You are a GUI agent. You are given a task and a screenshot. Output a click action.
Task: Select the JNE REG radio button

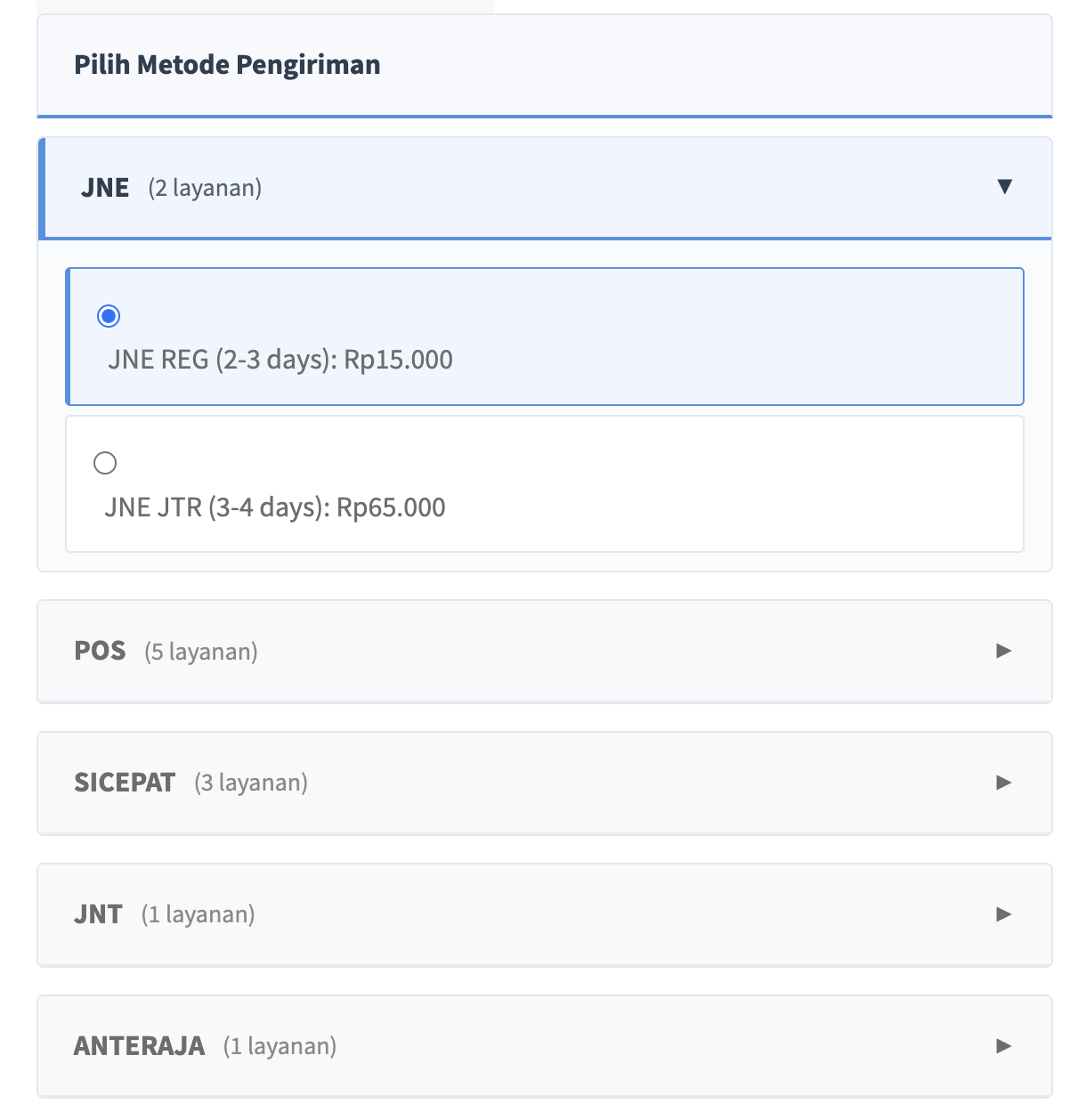[109, 316]
